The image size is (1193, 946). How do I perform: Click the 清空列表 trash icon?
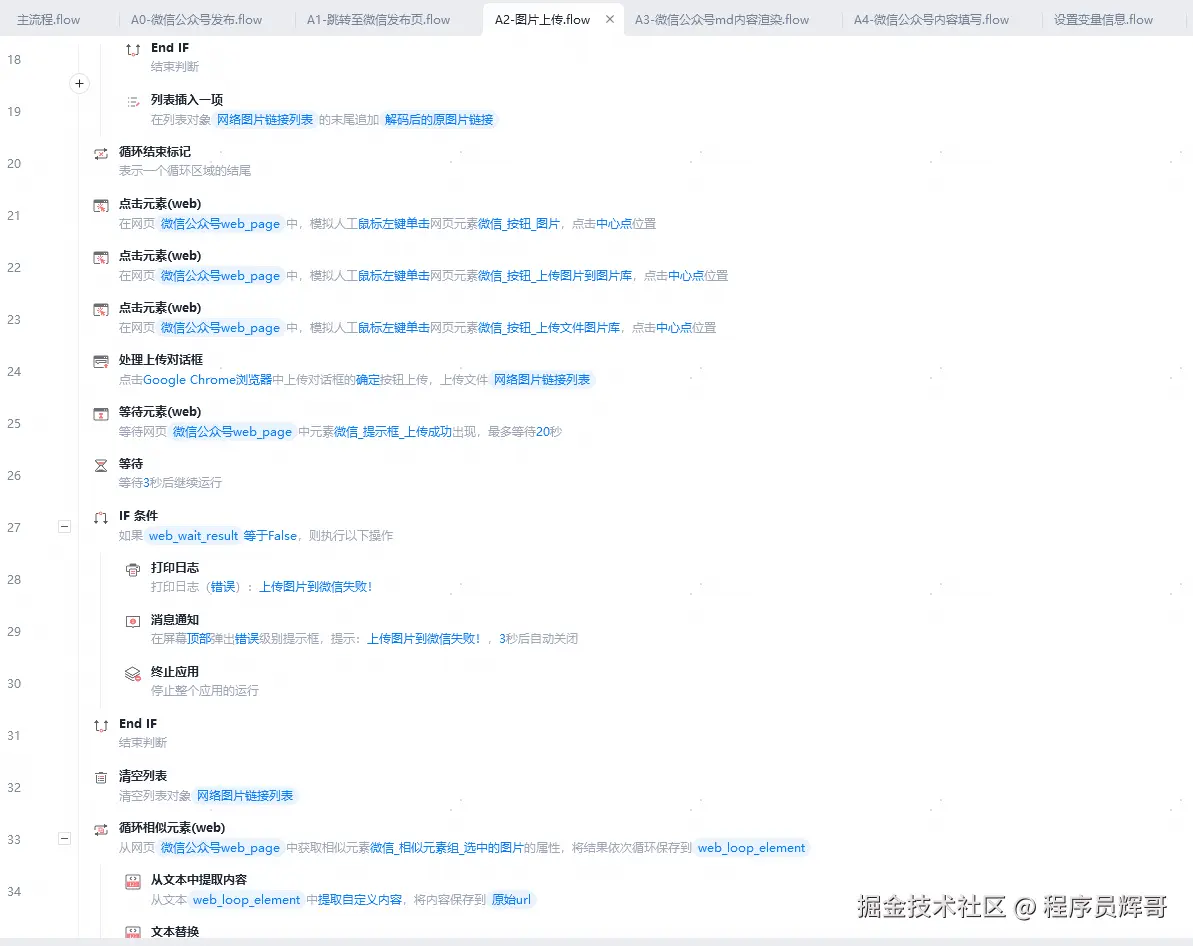100,778
